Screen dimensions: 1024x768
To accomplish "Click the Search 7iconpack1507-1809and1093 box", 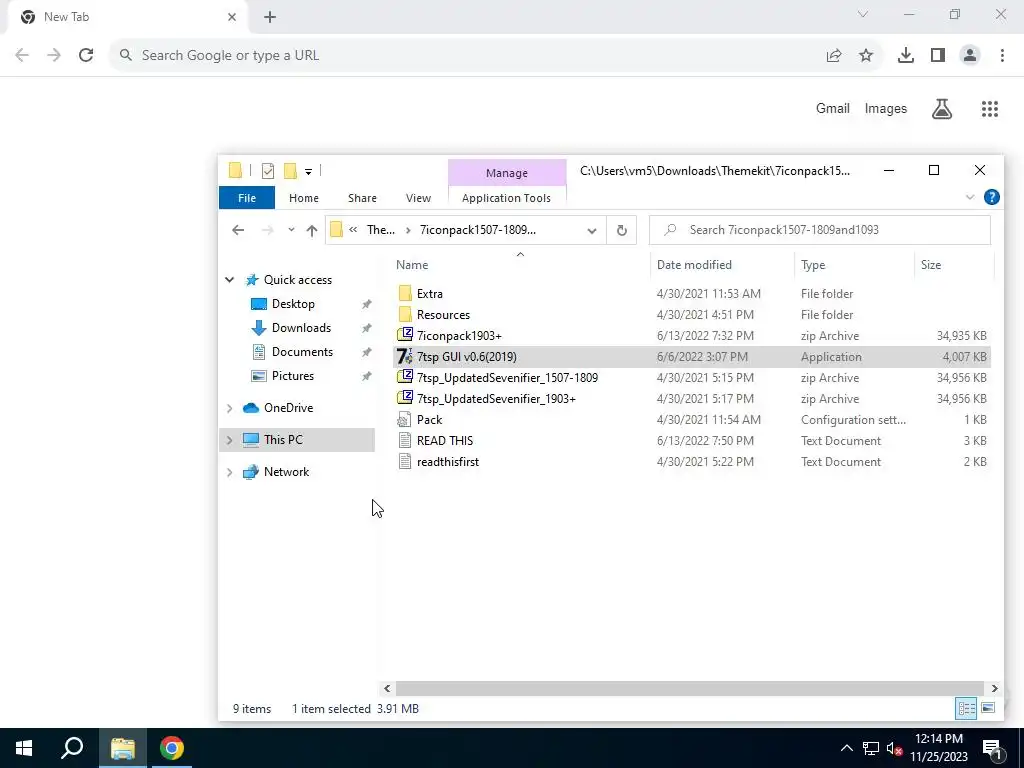I will click(x=820, y=230).
